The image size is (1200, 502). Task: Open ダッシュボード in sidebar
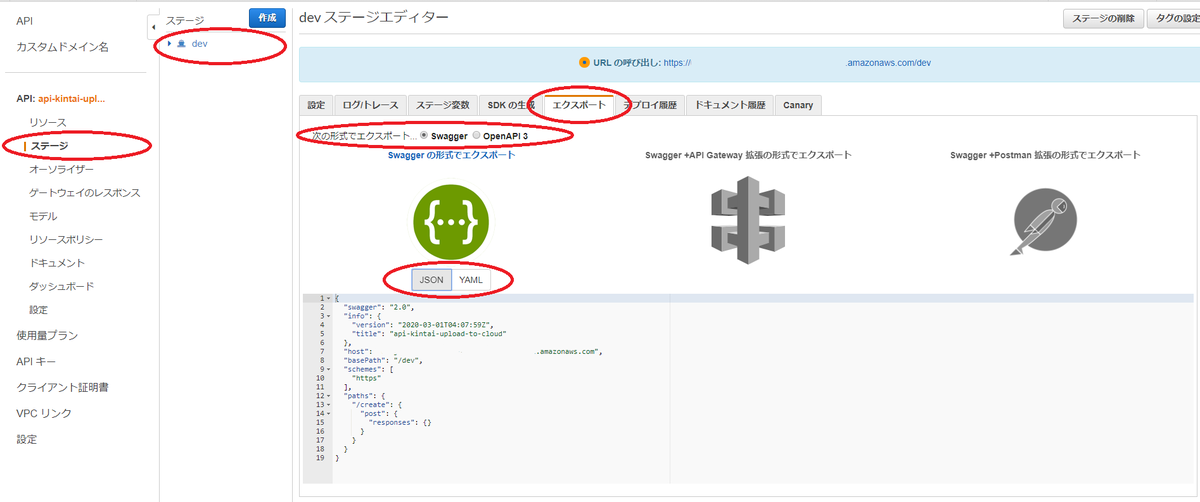[x=62, y=286]
